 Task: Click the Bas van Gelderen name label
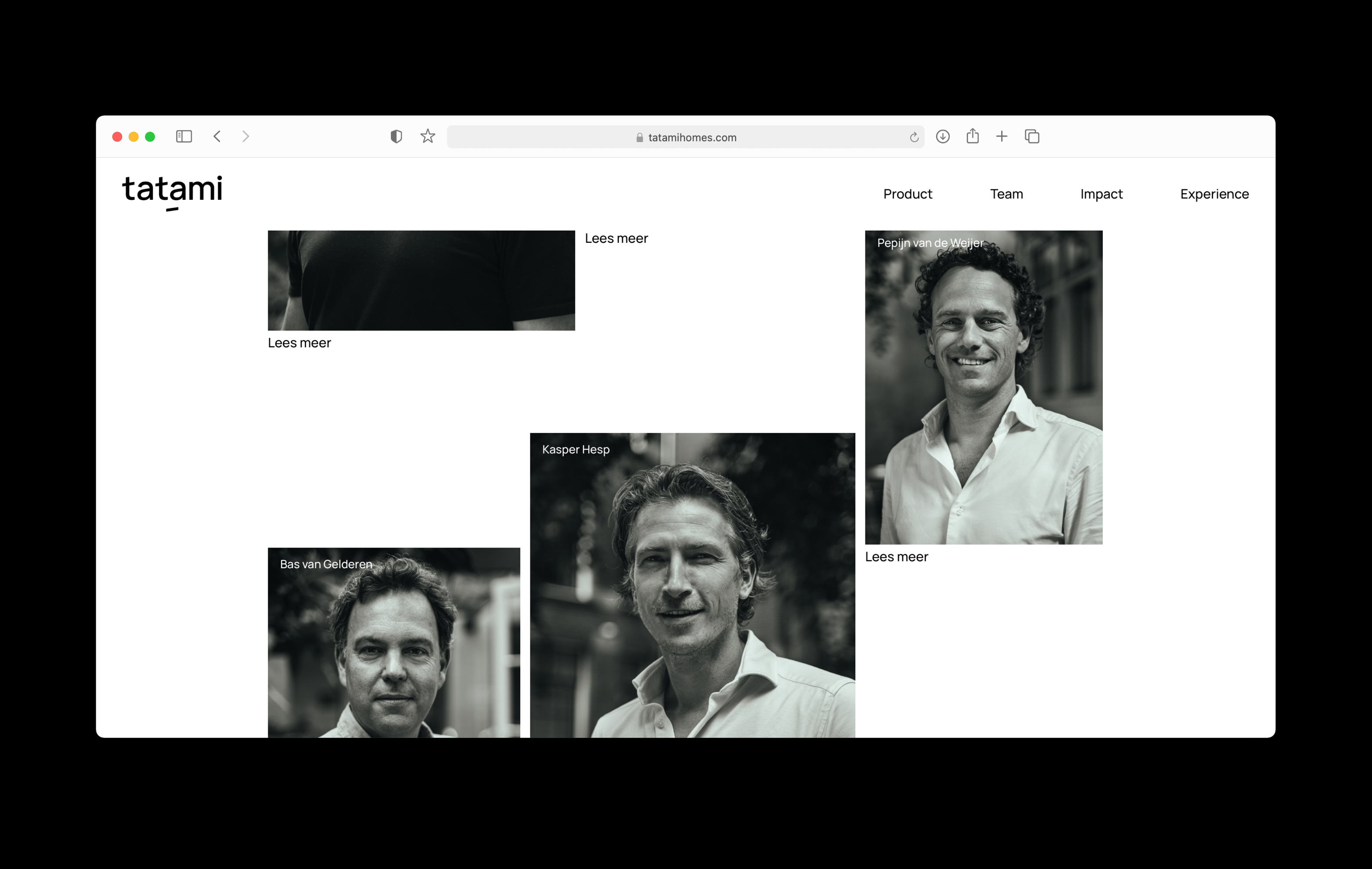click(326, 564)
